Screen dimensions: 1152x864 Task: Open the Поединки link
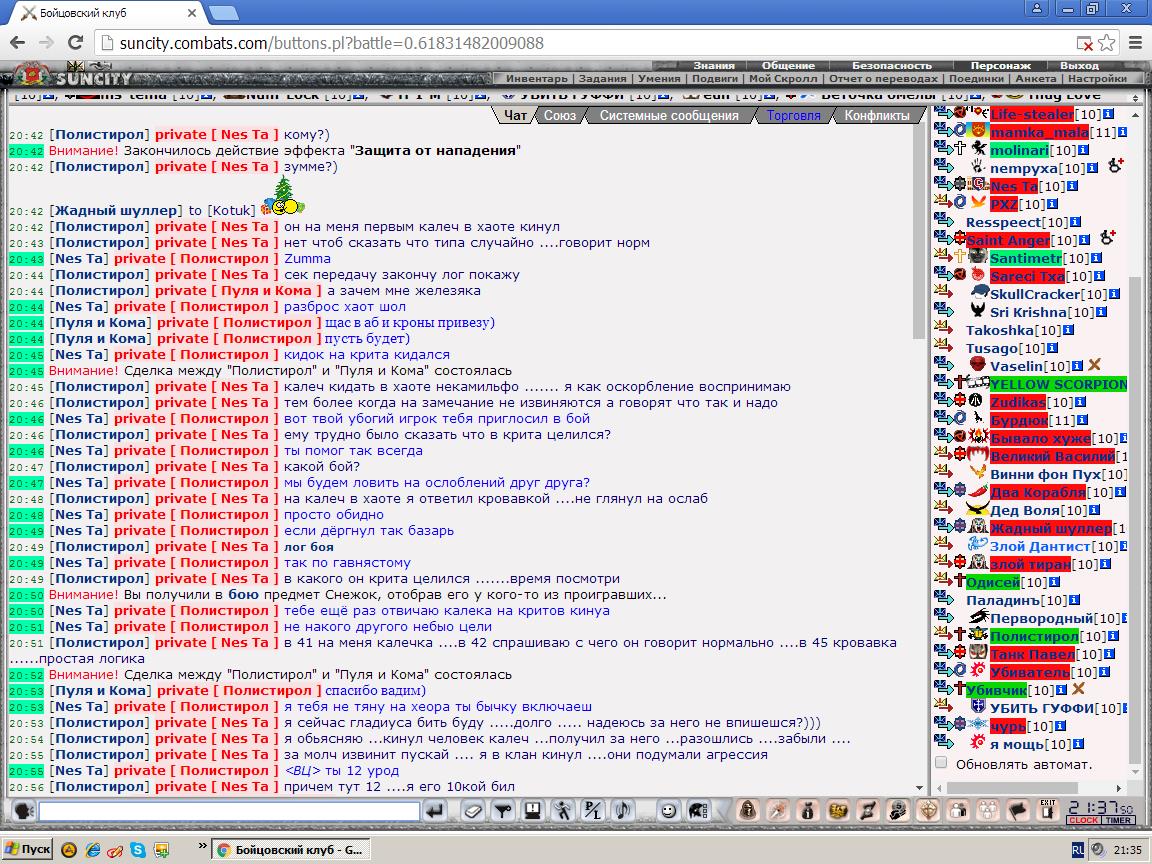tap(976, 79)
